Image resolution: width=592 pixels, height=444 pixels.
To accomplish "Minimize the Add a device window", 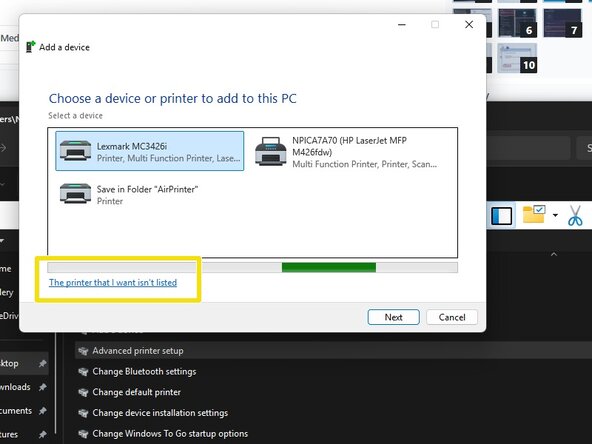I will click(402, 25).
